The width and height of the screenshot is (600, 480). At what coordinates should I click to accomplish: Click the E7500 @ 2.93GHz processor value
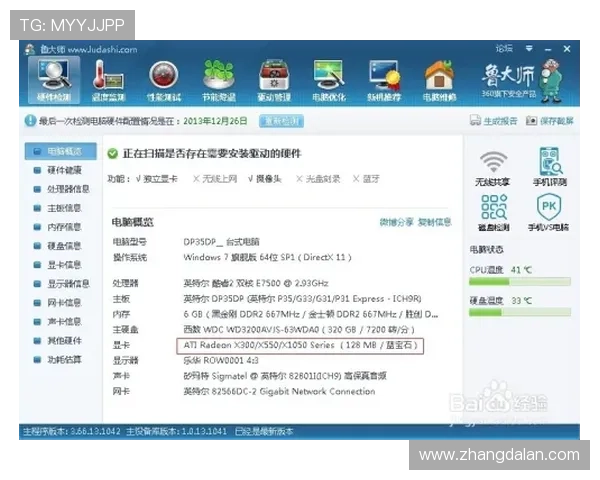click(x=256, y=283)
